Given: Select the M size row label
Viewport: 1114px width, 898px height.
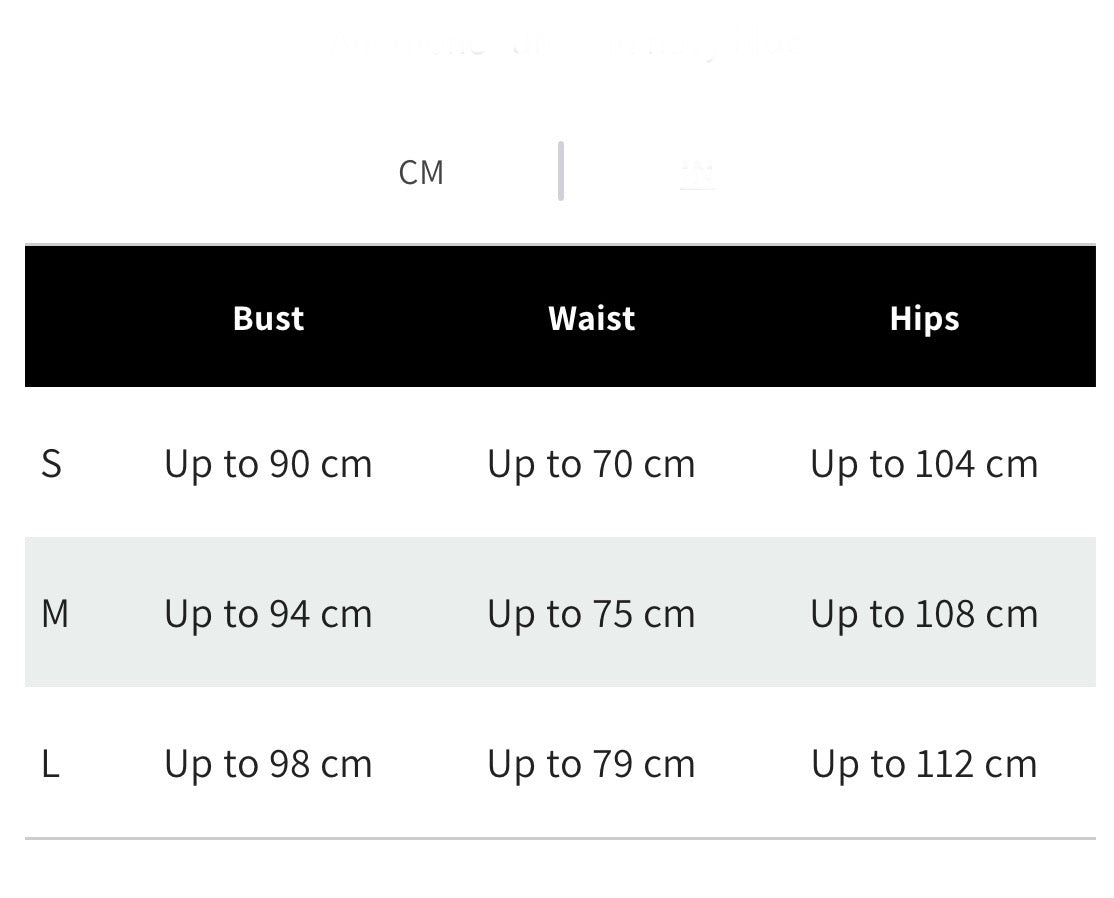Looking at the screenshot, I should (x=55, y=614).
